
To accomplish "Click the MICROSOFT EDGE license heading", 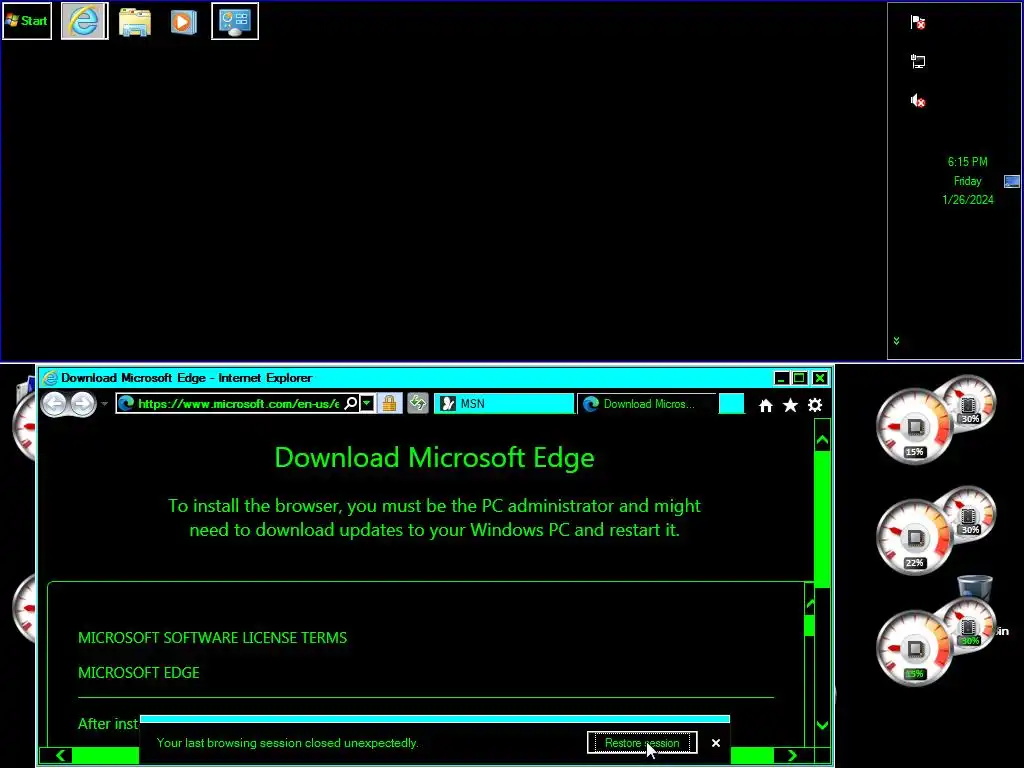I will click(138, 673).
